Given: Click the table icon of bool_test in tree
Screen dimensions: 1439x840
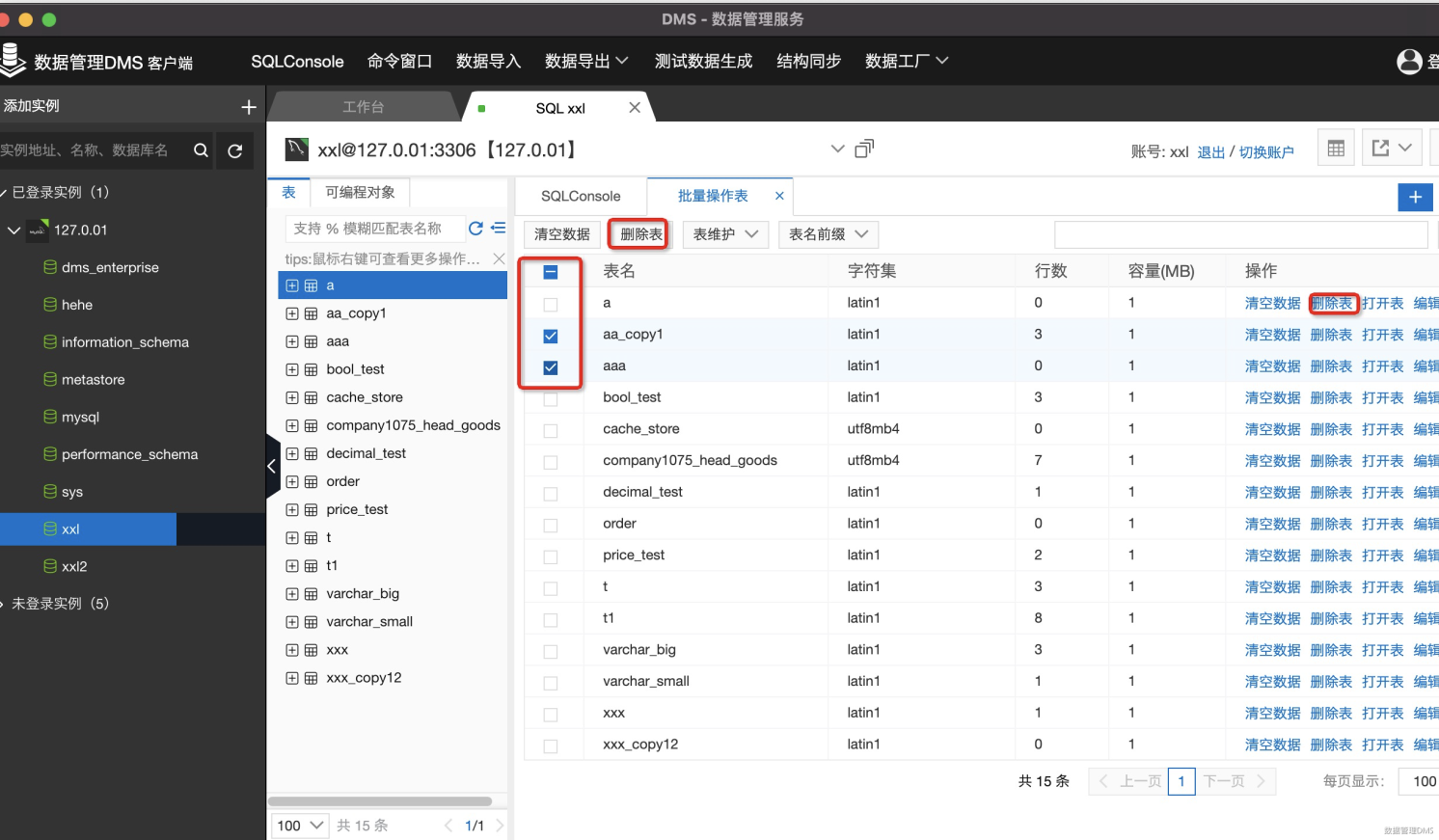Looking at the screenshot, I should (311, 369).
